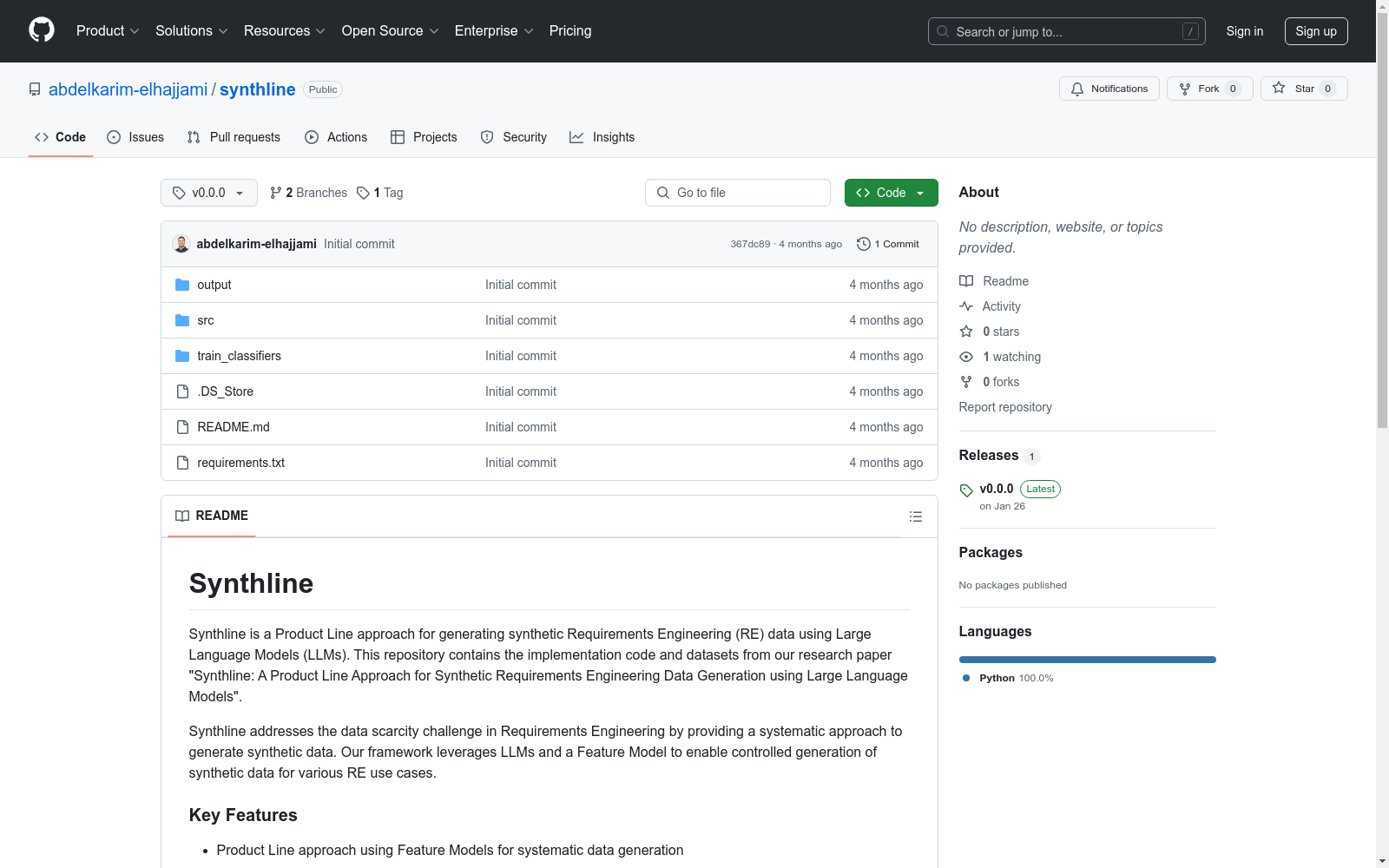Viewport: 1389px width, 868px height.
Task: Open the Product menu
Action: [x=108, y=31]
